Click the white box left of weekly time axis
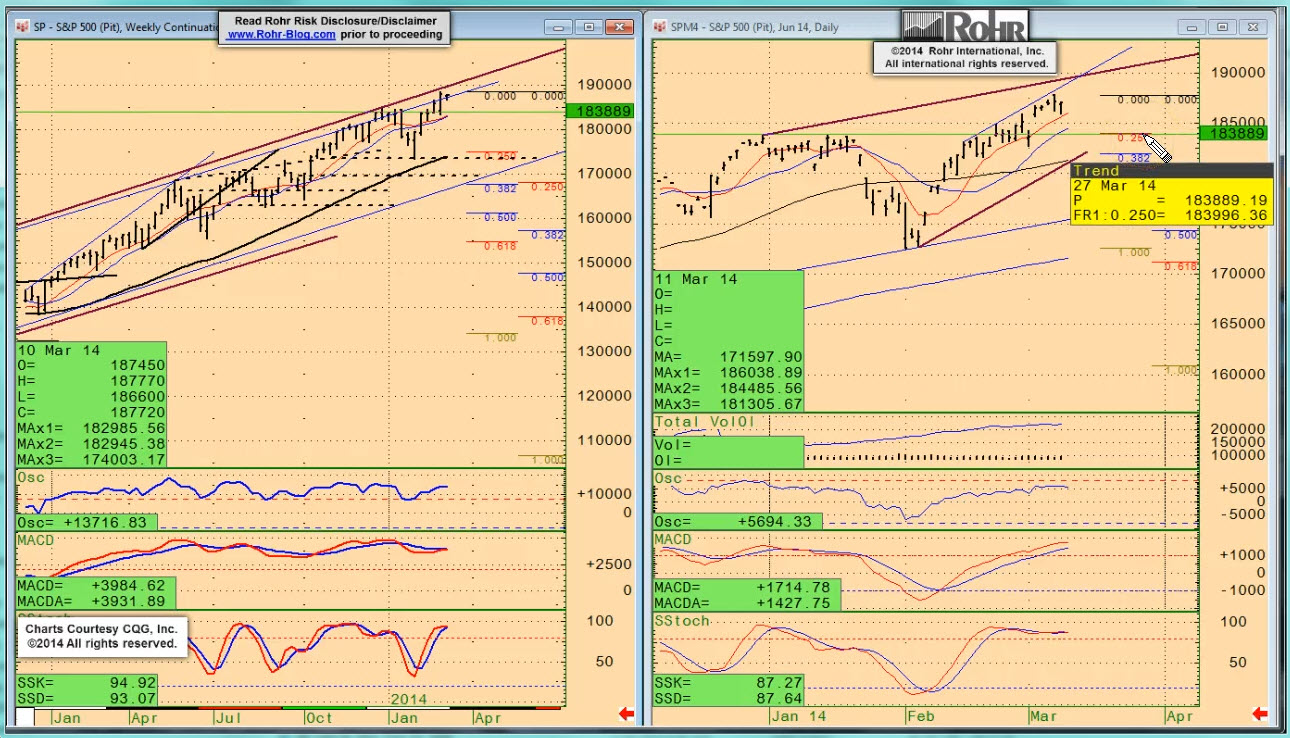The image size is (1290, 738). [x=25, y=717]
